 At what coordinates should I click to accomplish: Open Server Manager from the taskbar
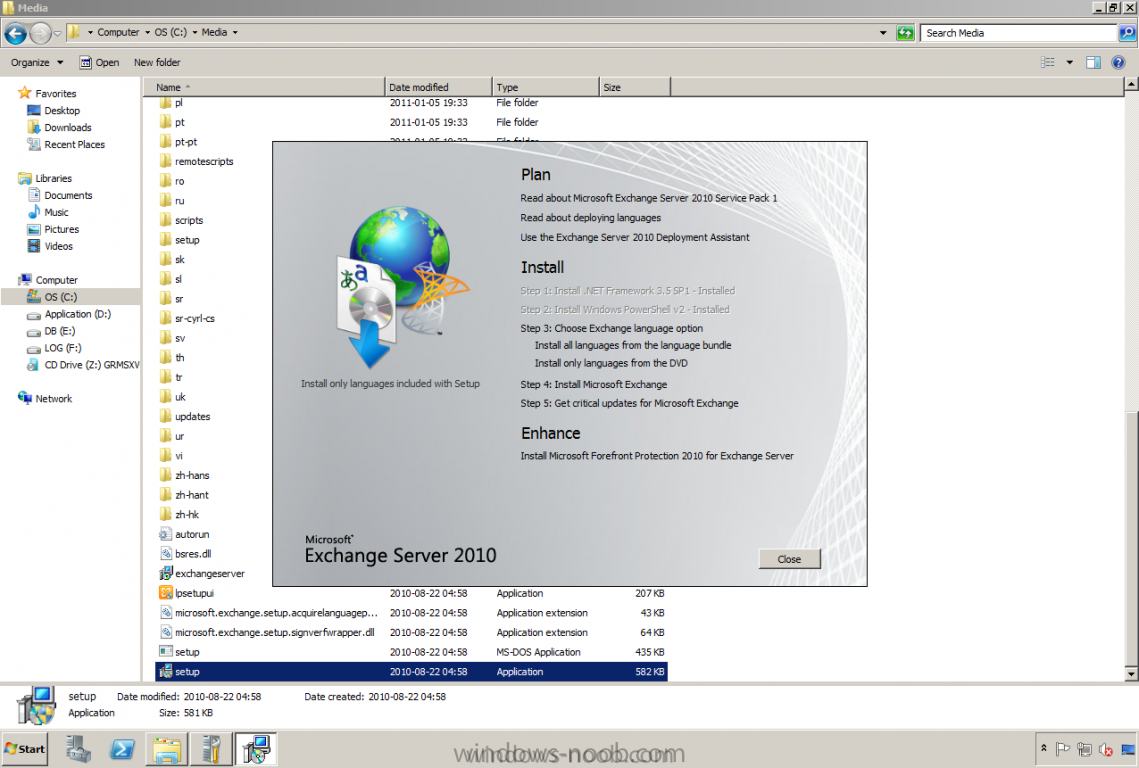[x=78, y=749]
